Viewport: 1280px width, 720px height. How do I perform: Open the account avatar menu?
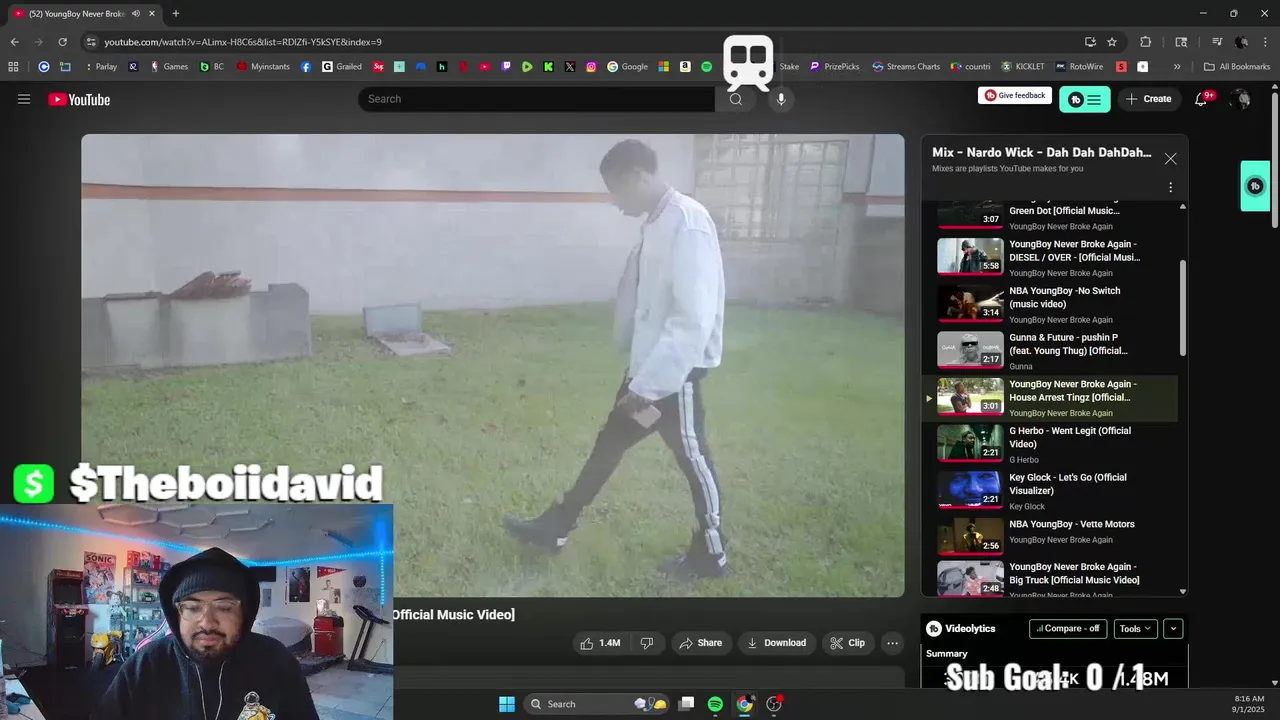(x=1241, y=99)
